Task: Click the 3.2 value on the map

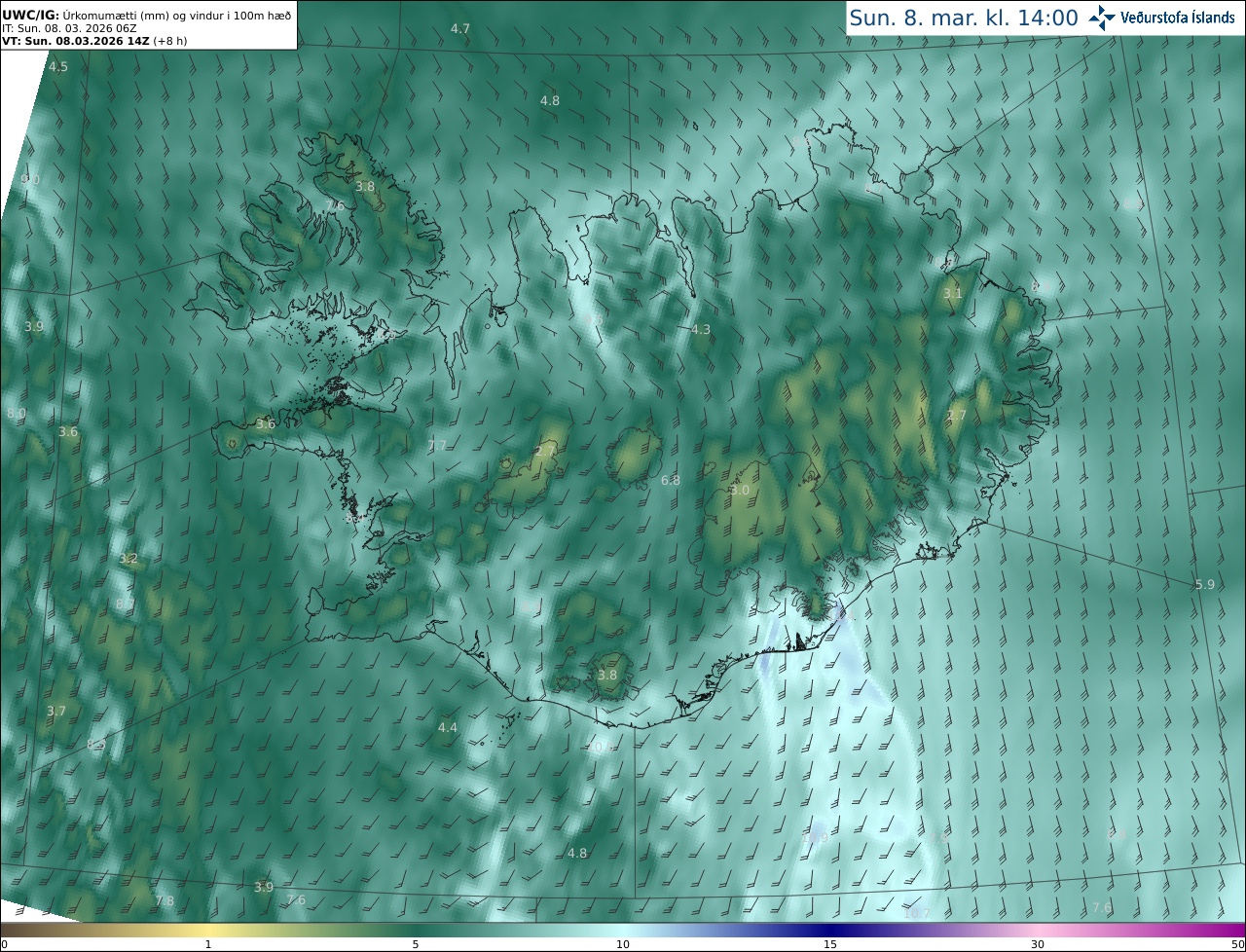Action: 128,560
